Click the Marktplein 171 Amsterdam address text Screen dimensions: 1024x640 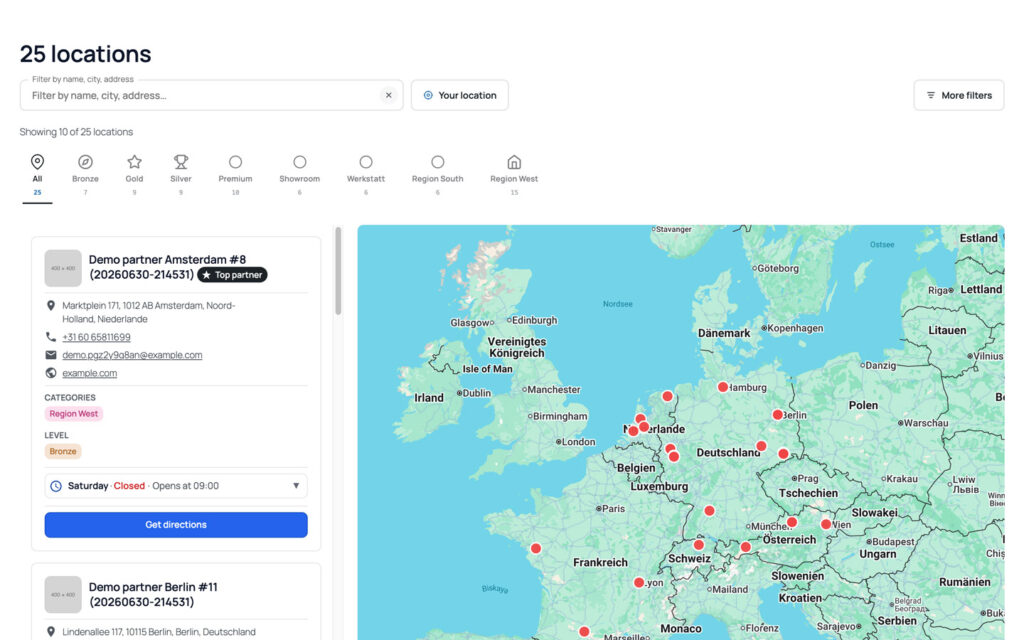(x=149, y=312)
